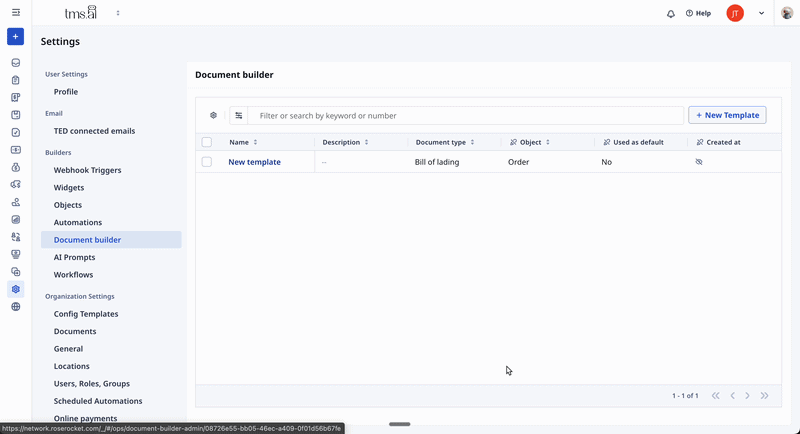
Task: Go to next page arrow
Action: 747,396
